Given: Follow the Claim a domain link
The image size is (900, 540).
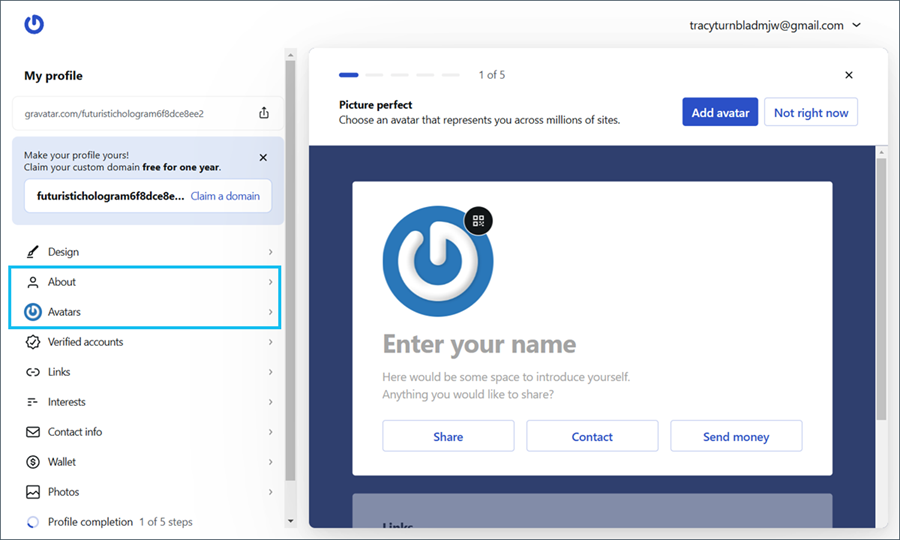Looking at the screenshot, I should 225,196.
